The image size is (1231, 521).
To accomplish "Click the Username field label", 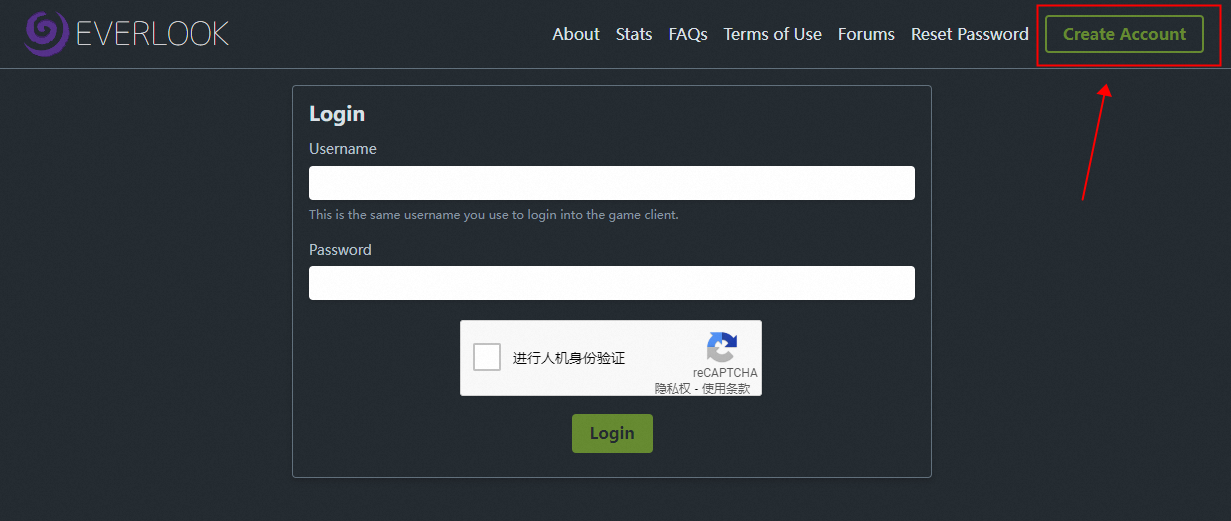I will [343, 149].
